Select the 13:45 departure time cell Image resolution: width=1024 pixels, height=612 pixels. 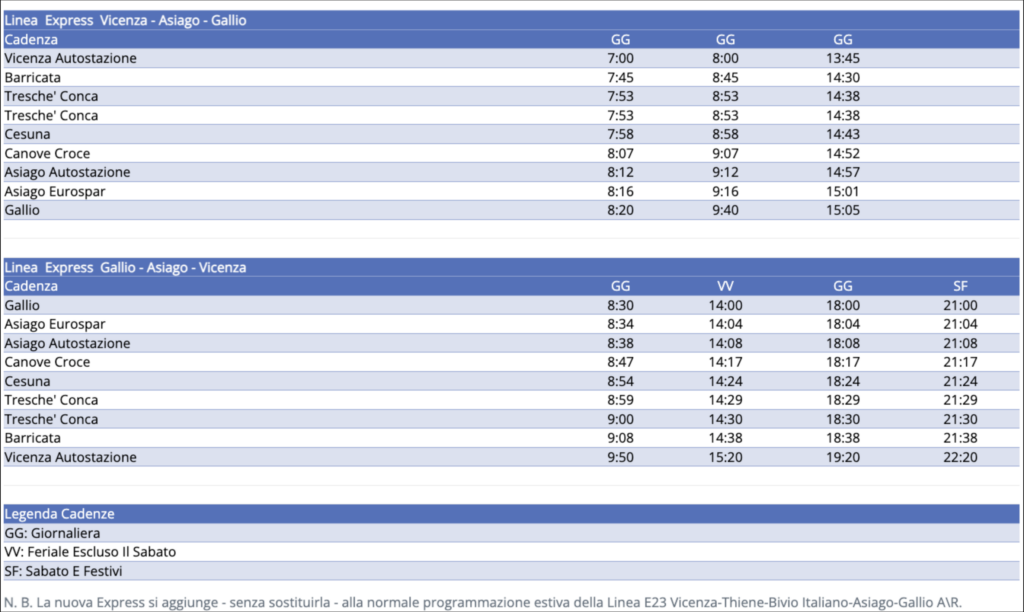point(843,58)
